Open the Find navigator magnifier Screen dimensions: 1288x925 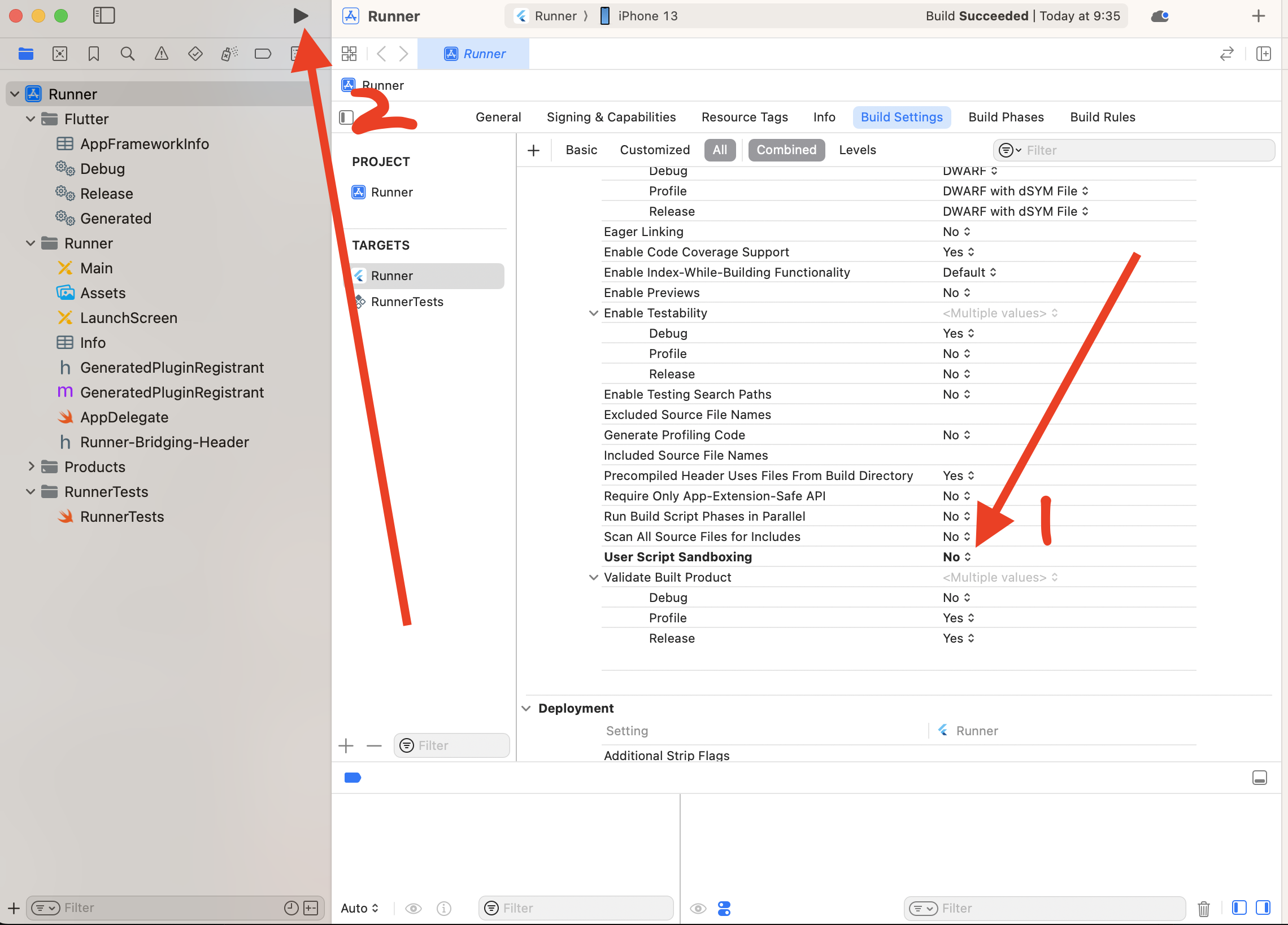pos(127,54)
